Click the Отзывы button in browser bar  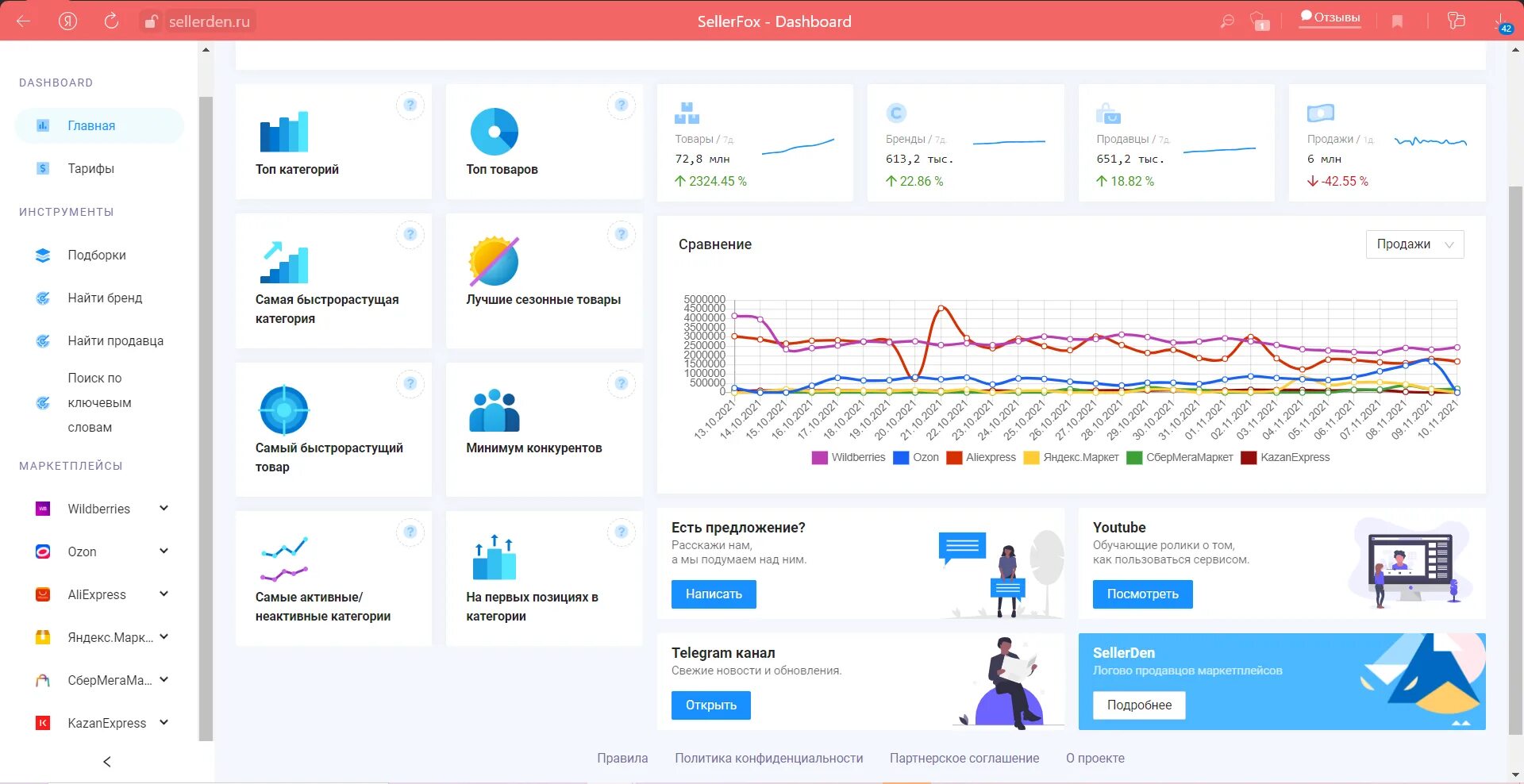1330,18
